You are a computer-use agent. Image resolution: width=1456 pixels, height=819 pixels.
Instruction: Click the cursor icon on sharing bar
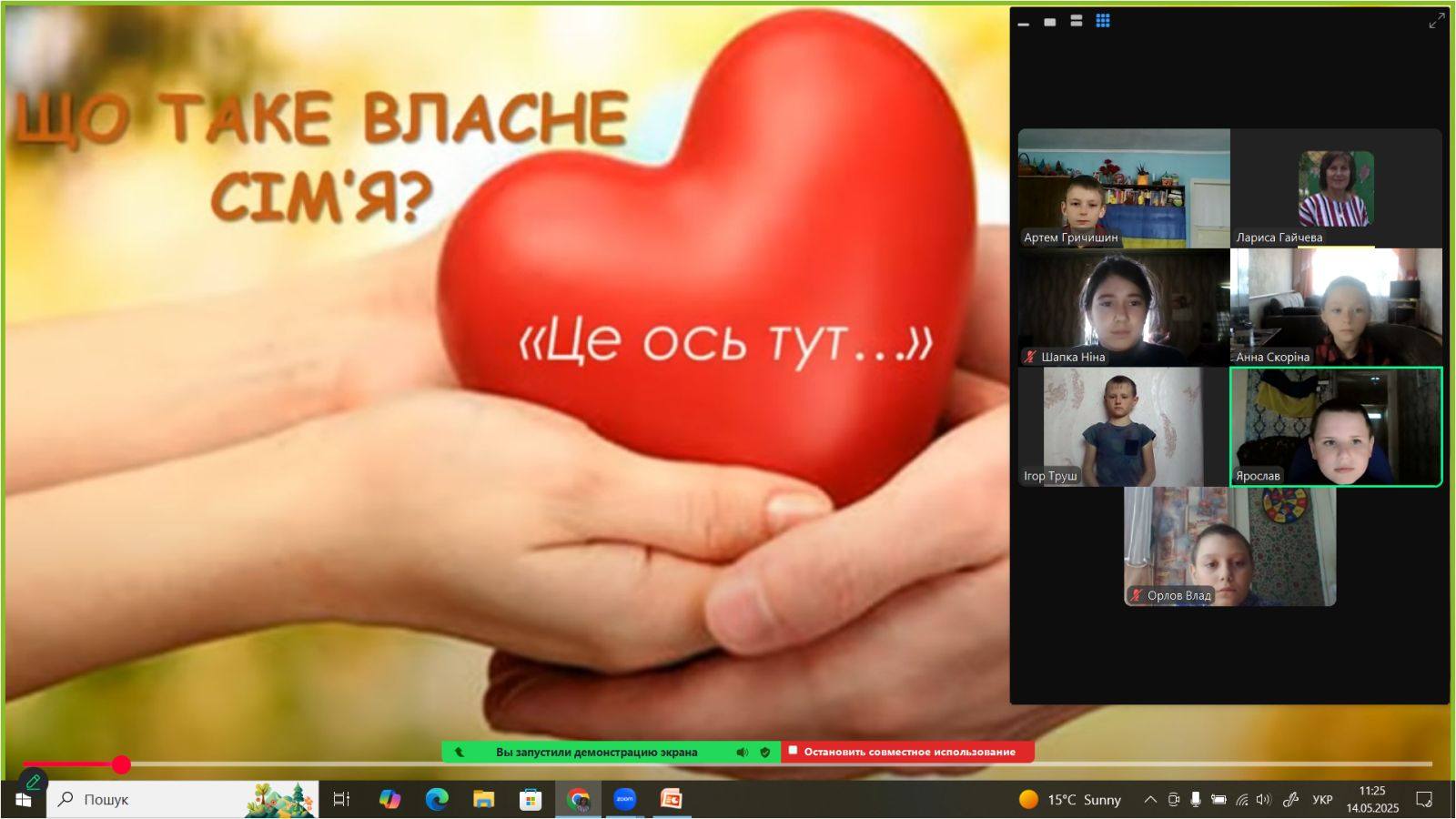click(460, 752)
